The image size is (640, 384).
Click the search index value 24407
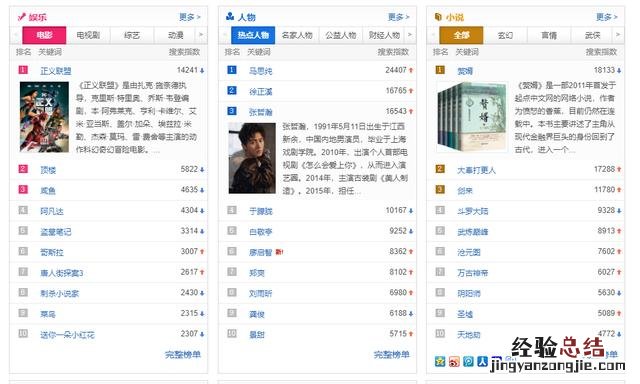pos(396,70)
